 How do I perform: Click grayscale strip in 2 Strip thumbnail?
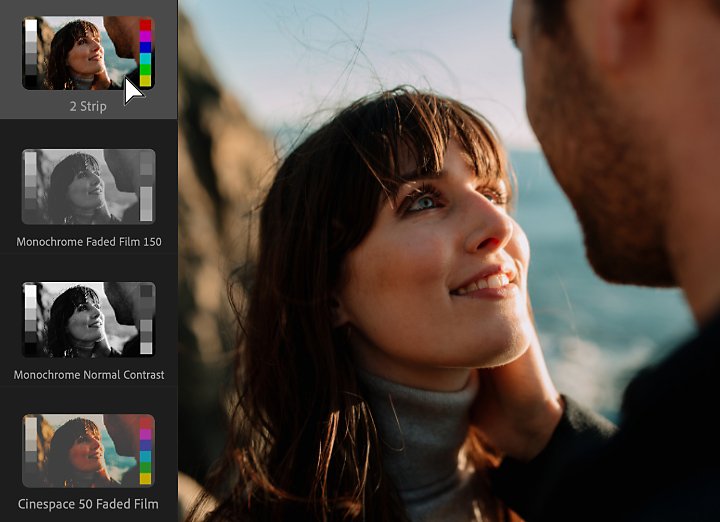31,53
